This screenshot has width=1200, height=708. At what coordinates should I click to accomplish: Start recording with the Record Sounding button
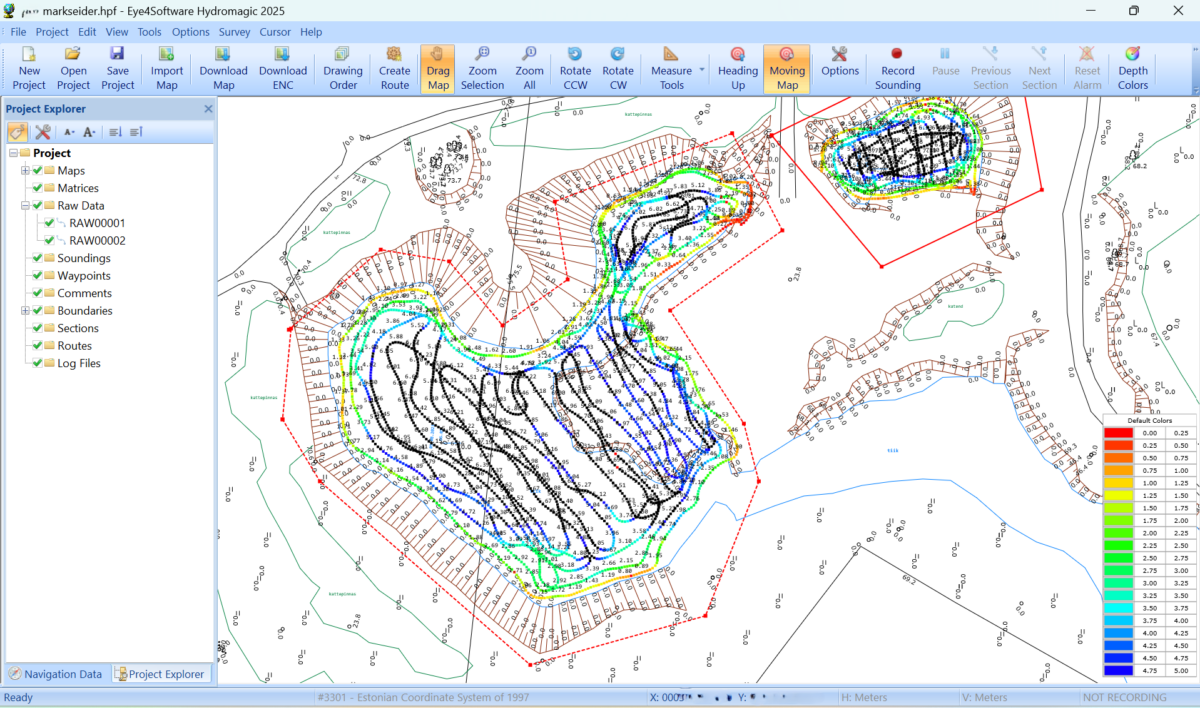[x=897, y=69]
